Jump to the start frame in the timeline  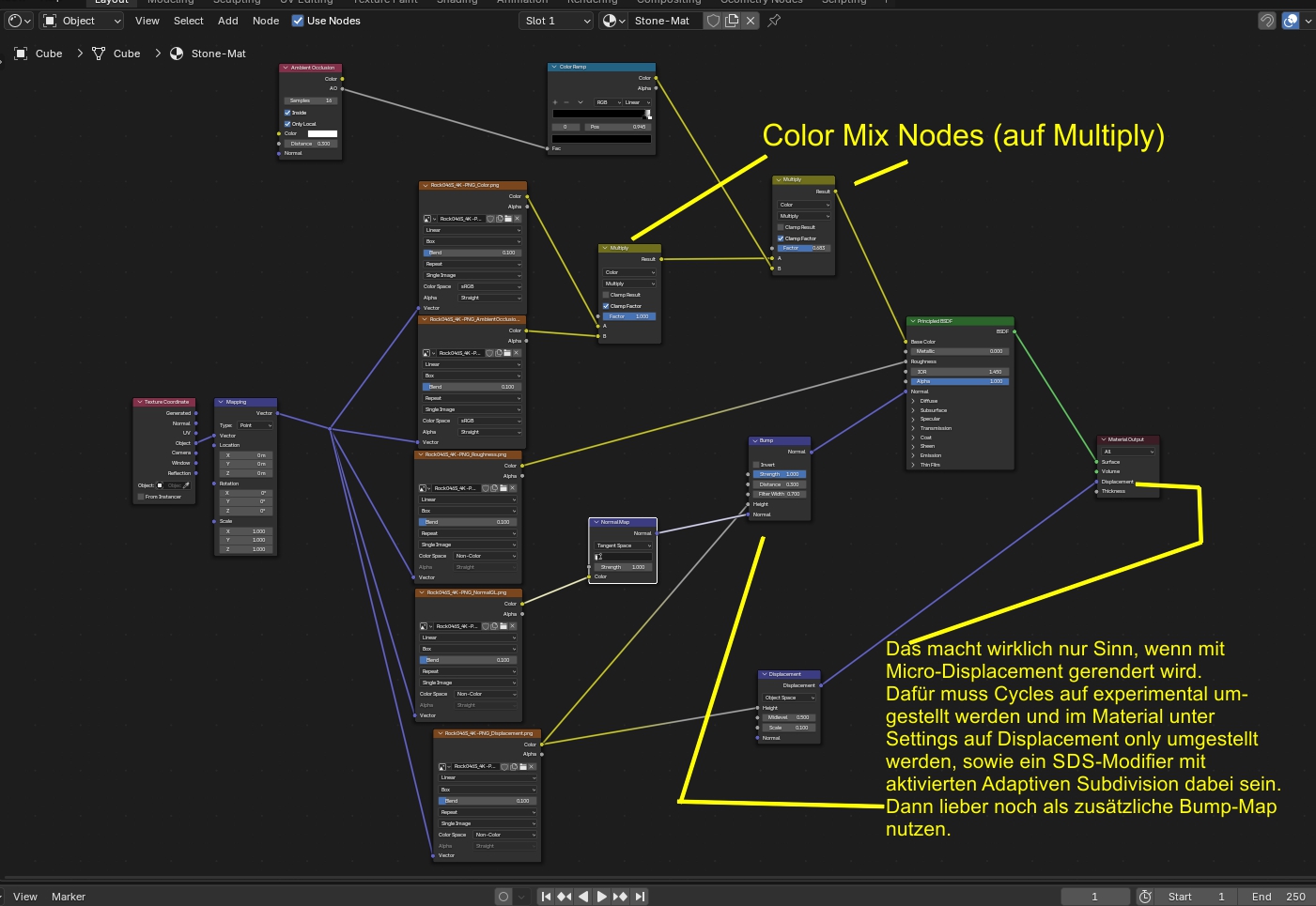(546, 897)
